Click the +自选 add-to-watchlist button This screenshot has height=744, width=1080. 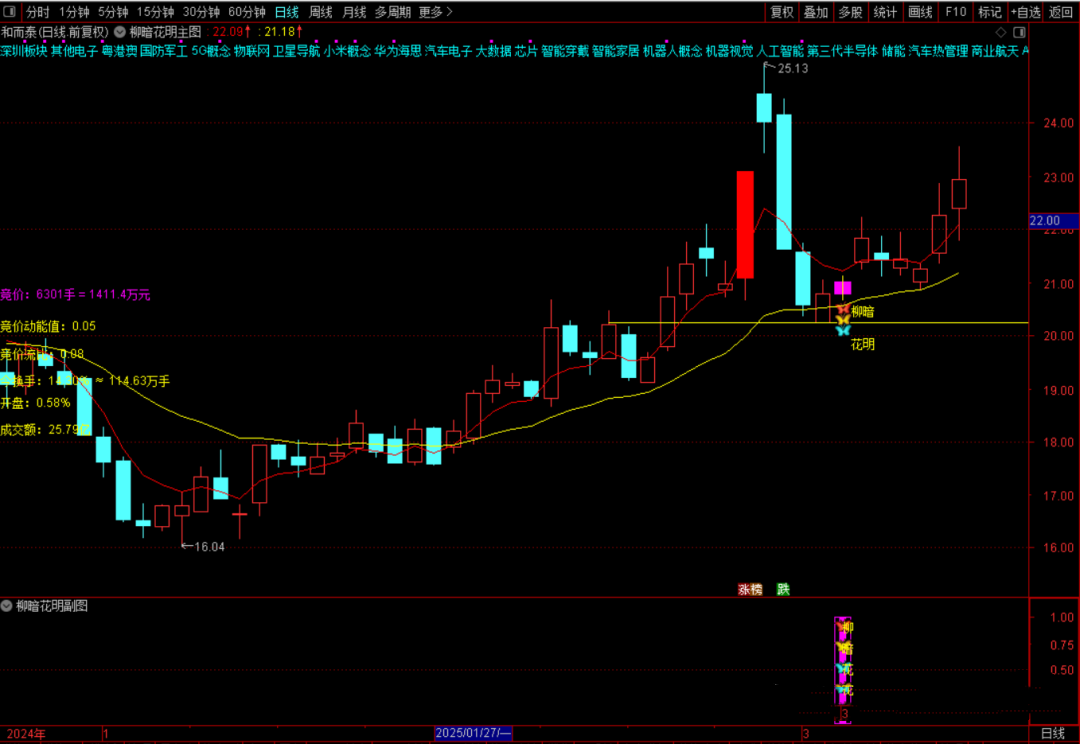[x=1025, y=12]
